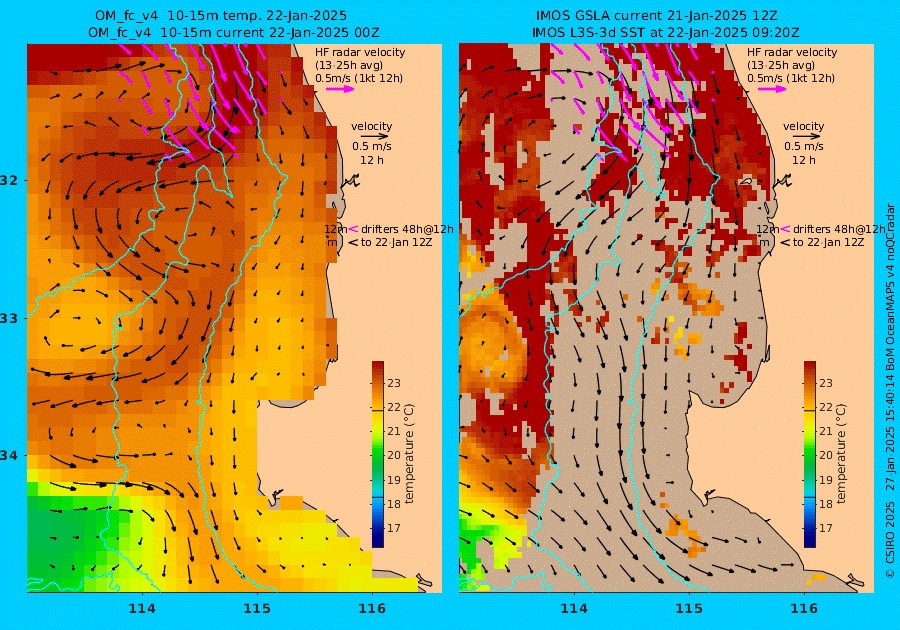Click the vertical CSIRO 2025 copyright text
The height and width of the screenshot is (630, 900).
pyautogui.click(x=890, y=390)
